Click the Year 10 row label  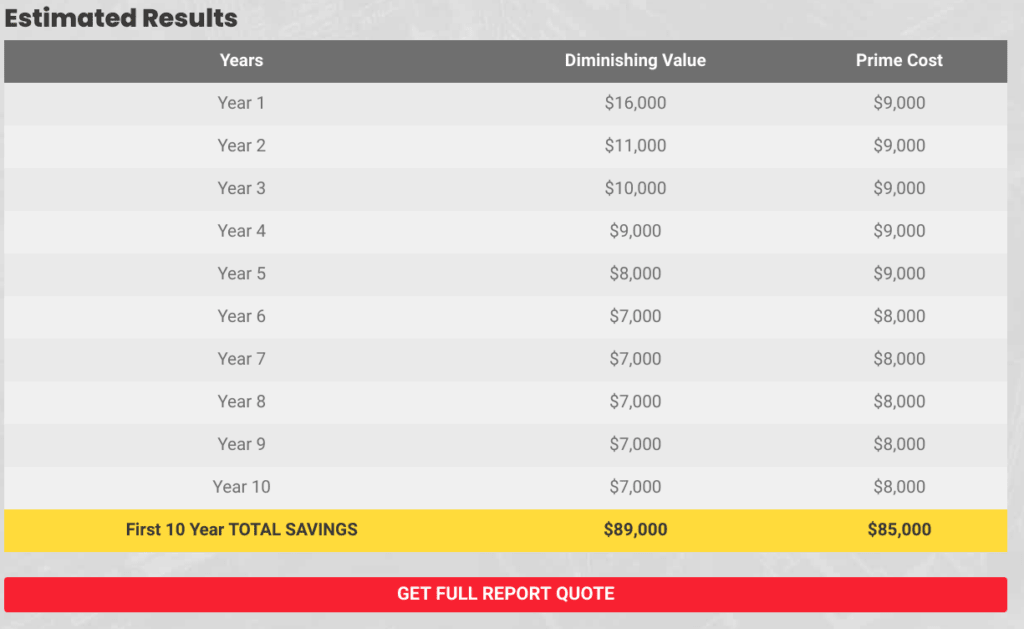241,487
